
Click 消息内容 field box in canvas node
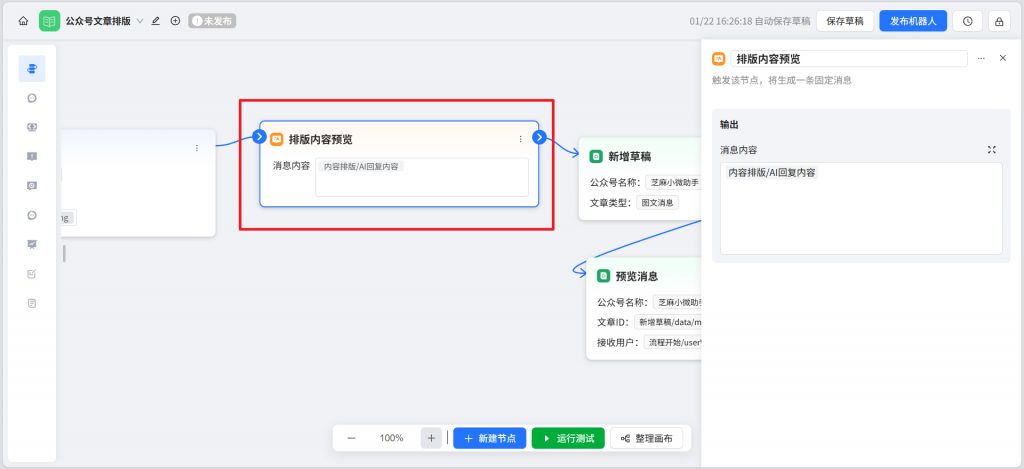[x=422, y=177]
